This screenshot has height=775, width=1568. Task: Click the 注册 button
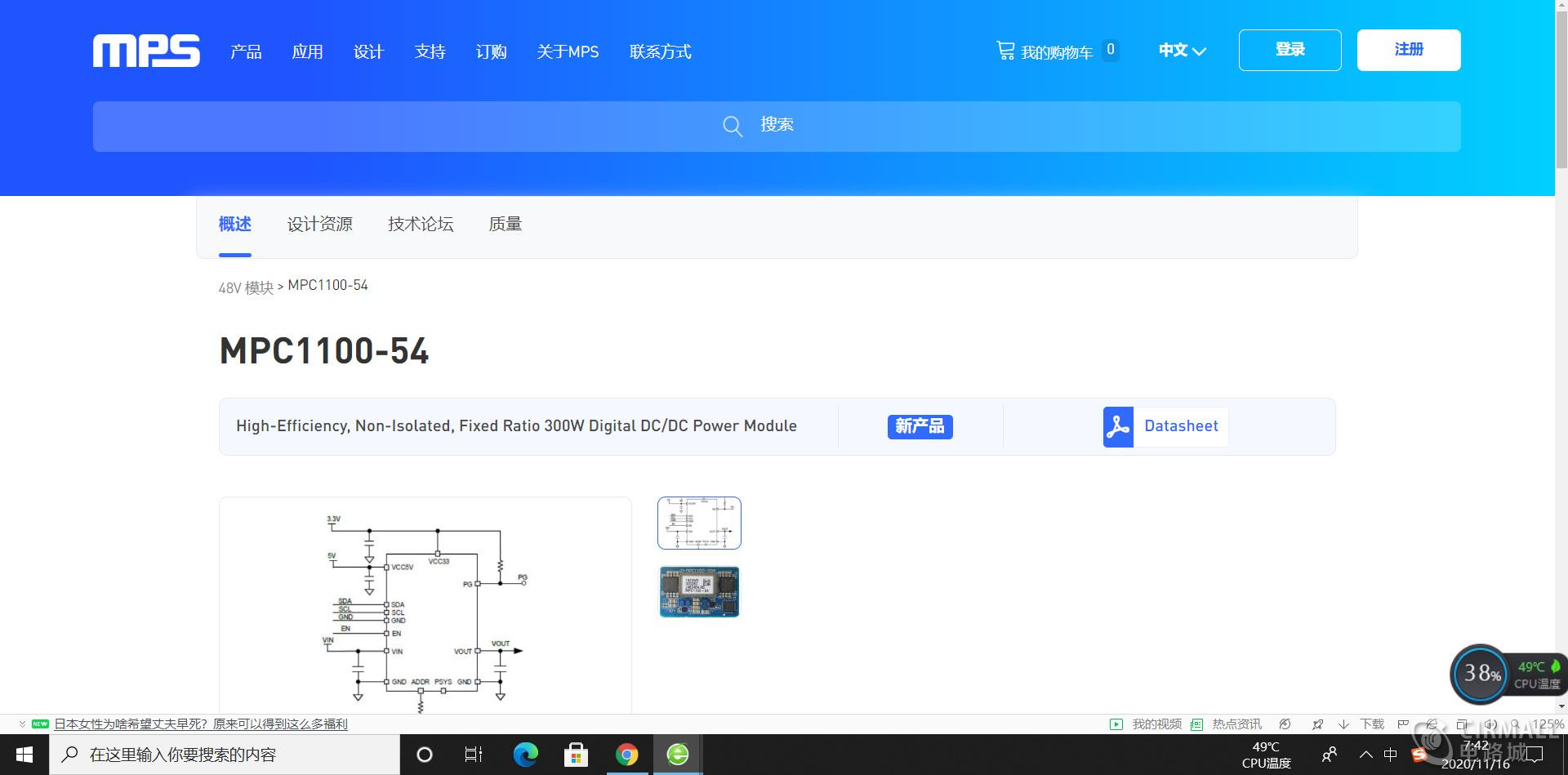1409,50
